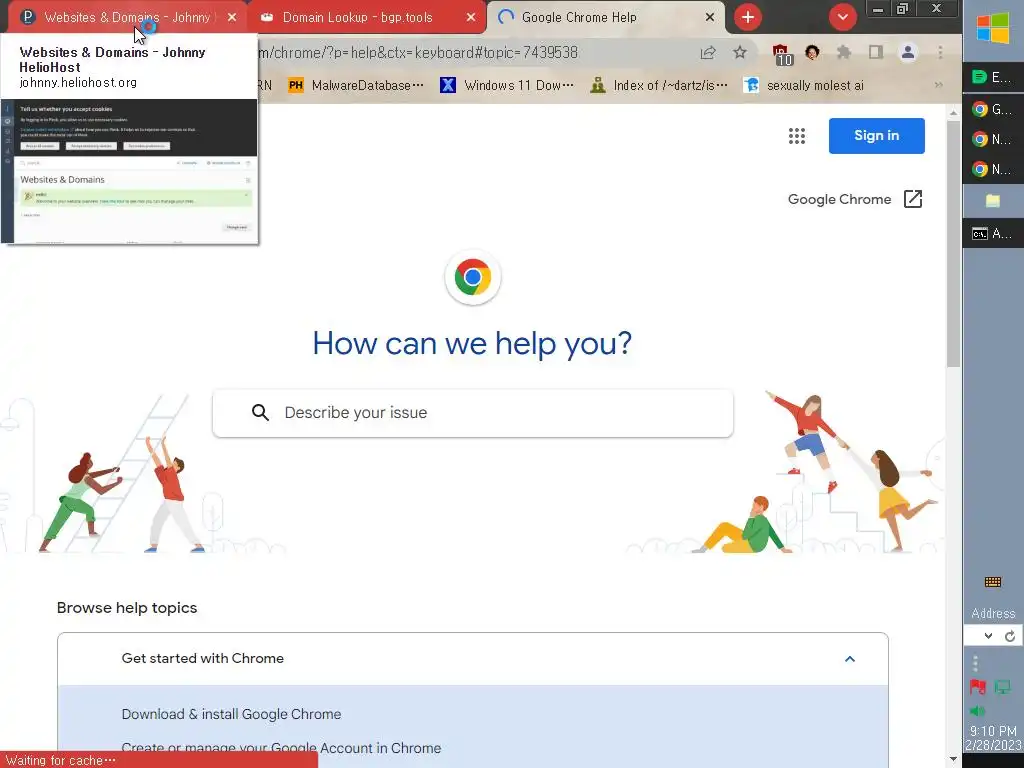The height and width of the screenshot is (768, 1024).
Task: Close the Google Chrome Help tab
Action: [x=710, y=18]
